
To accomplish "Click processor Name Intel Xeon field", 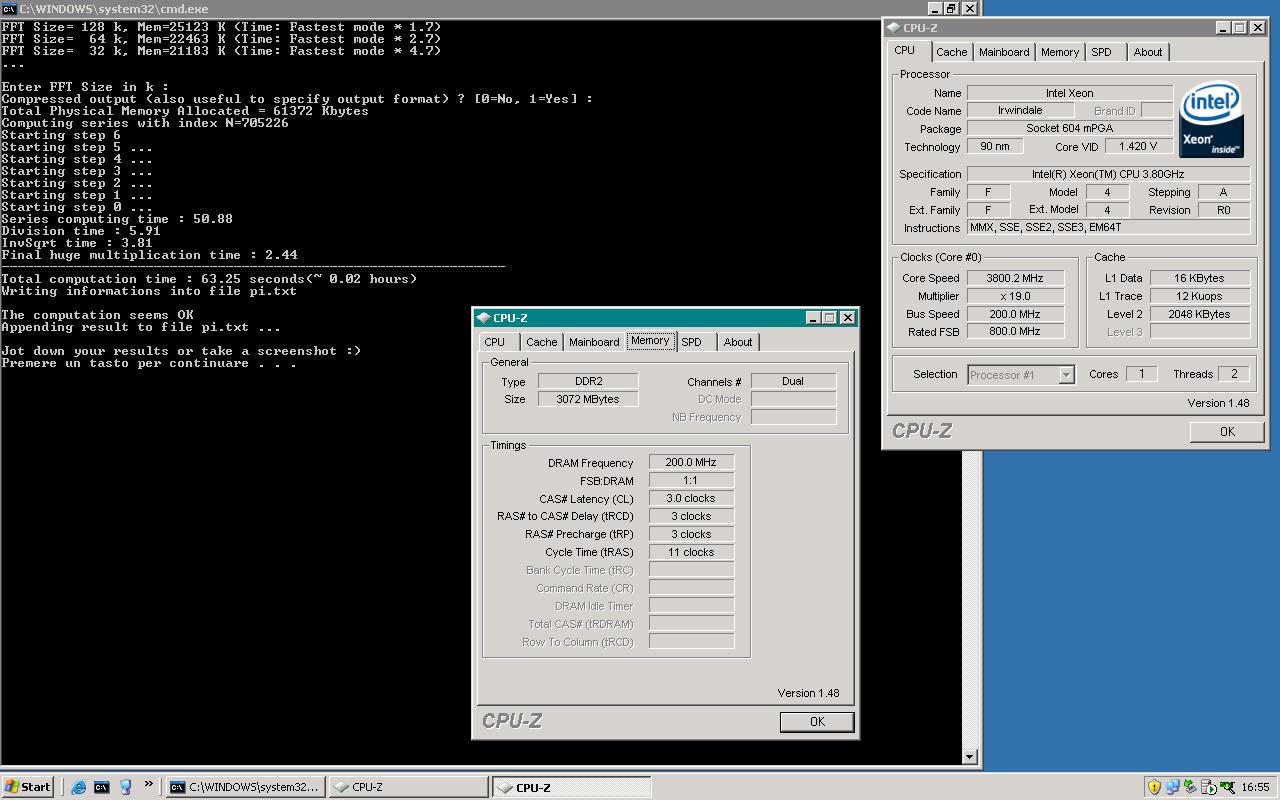I will pyautogui.click(x=1070, y=93).
